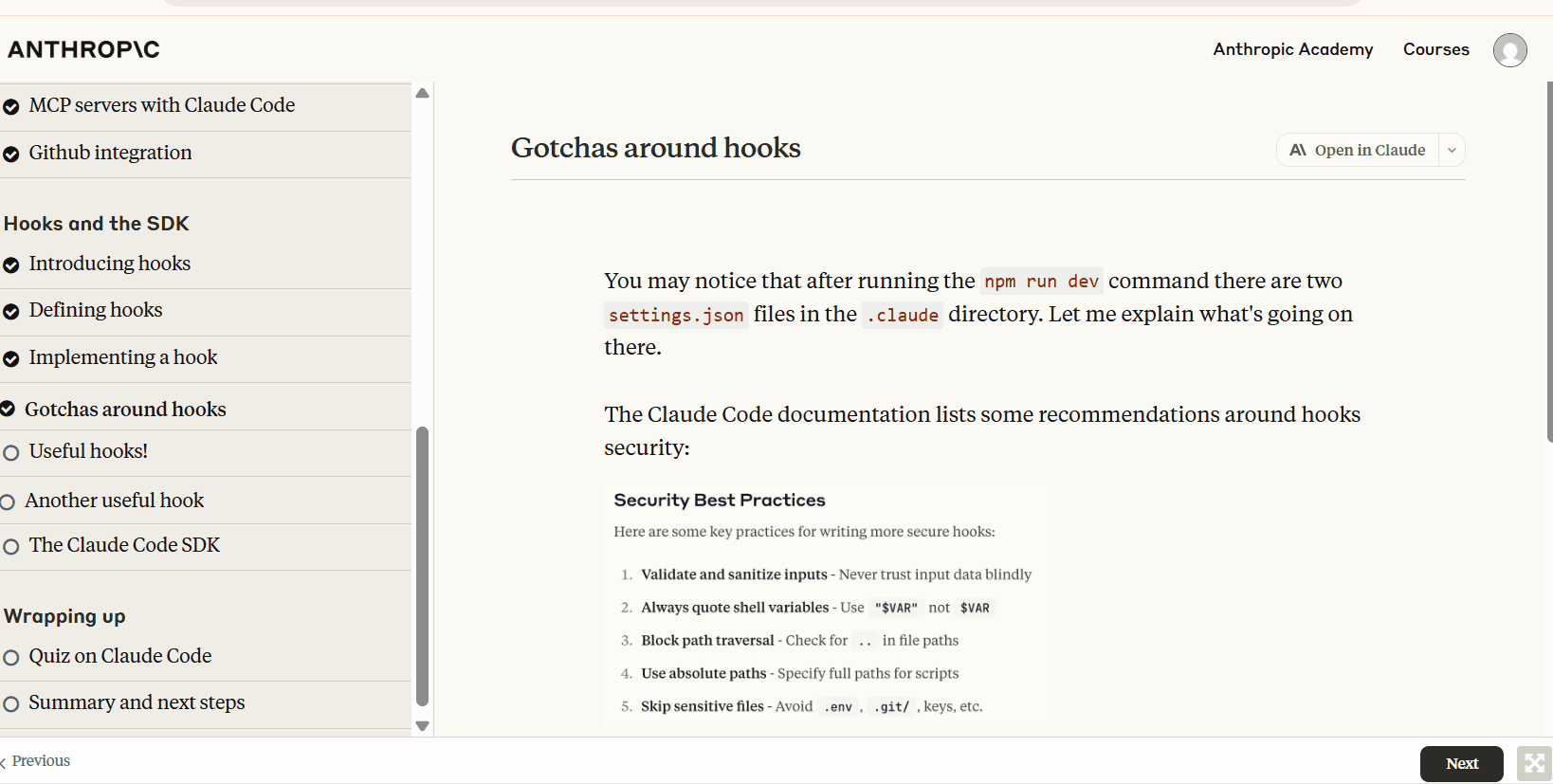Viewport: 1553px width, 784px height.
Task: Click completed checkmark beside MCP servers with Claude Code
Action: [x=11, y=107]
